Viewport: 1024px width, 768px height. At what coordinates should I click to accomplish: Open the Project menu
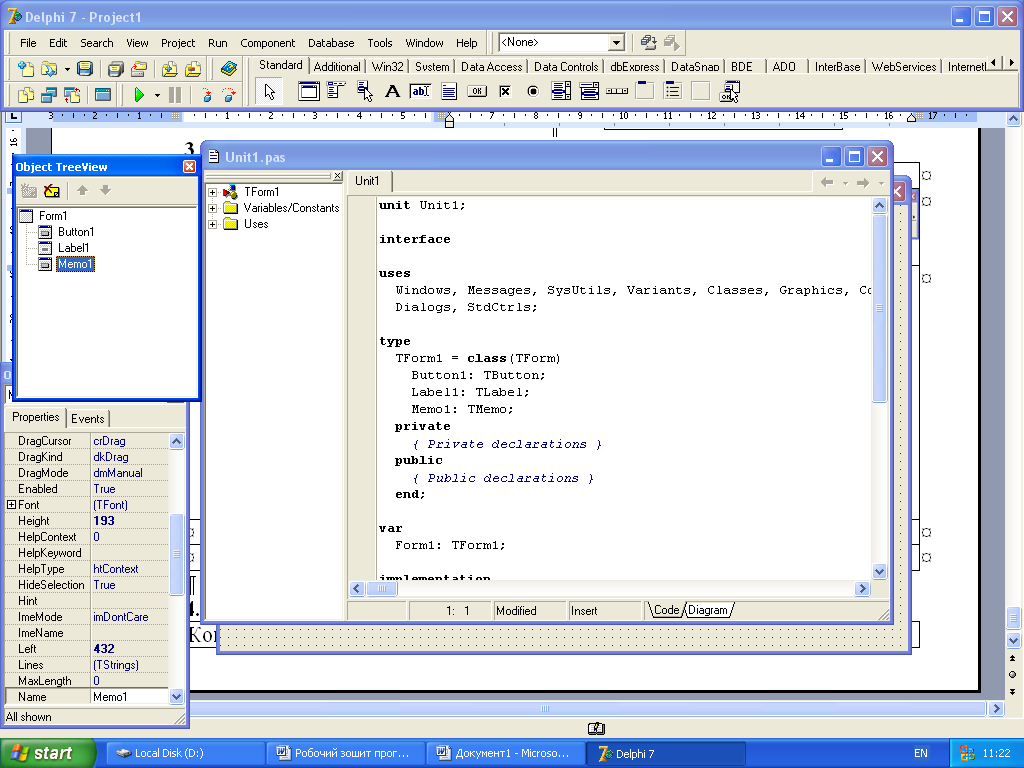tap(178, 43)
